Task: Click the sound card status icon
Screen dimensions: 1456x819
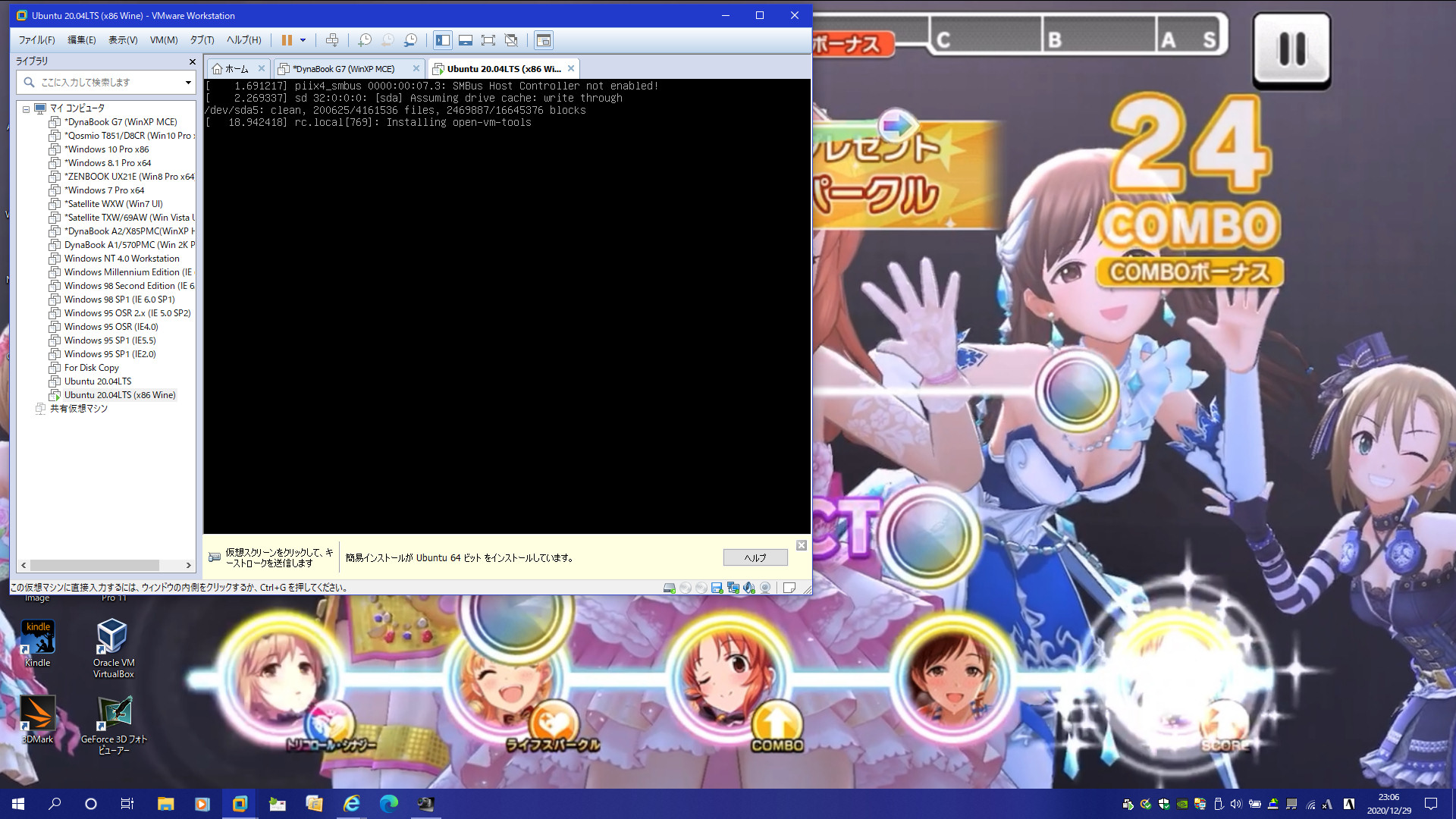Action: (x=749, y=588)
